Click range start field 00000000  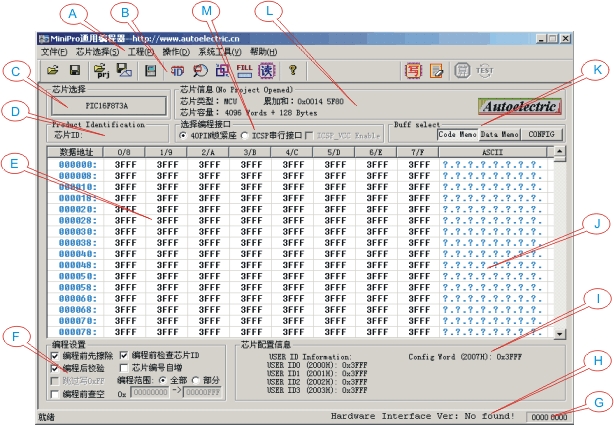point(151,392)
